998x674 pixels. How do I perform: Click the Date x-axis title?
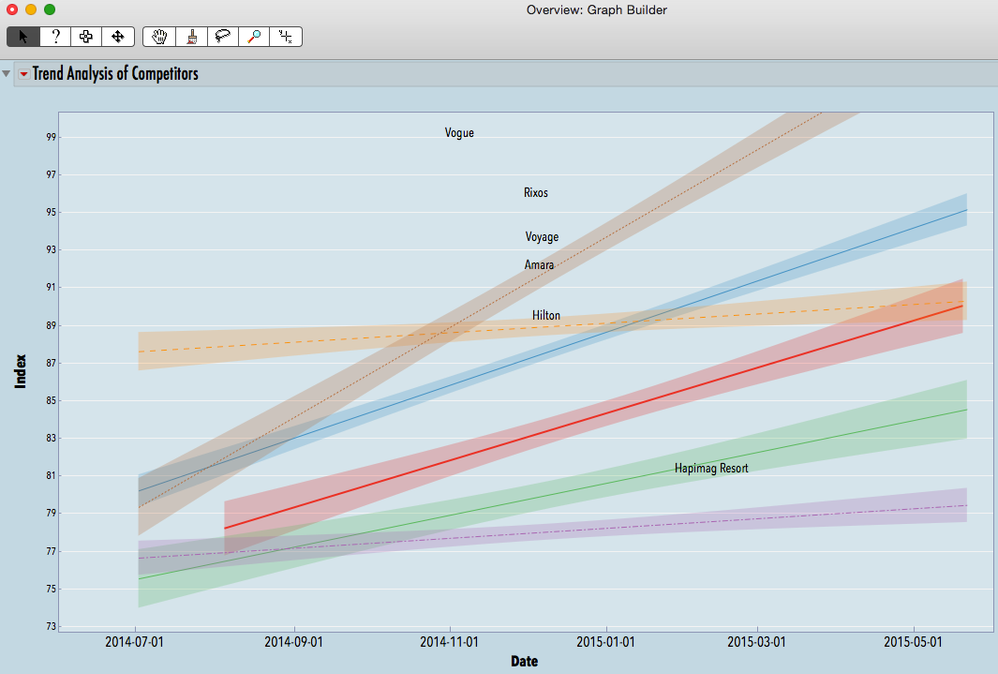(x=524, y=661)
